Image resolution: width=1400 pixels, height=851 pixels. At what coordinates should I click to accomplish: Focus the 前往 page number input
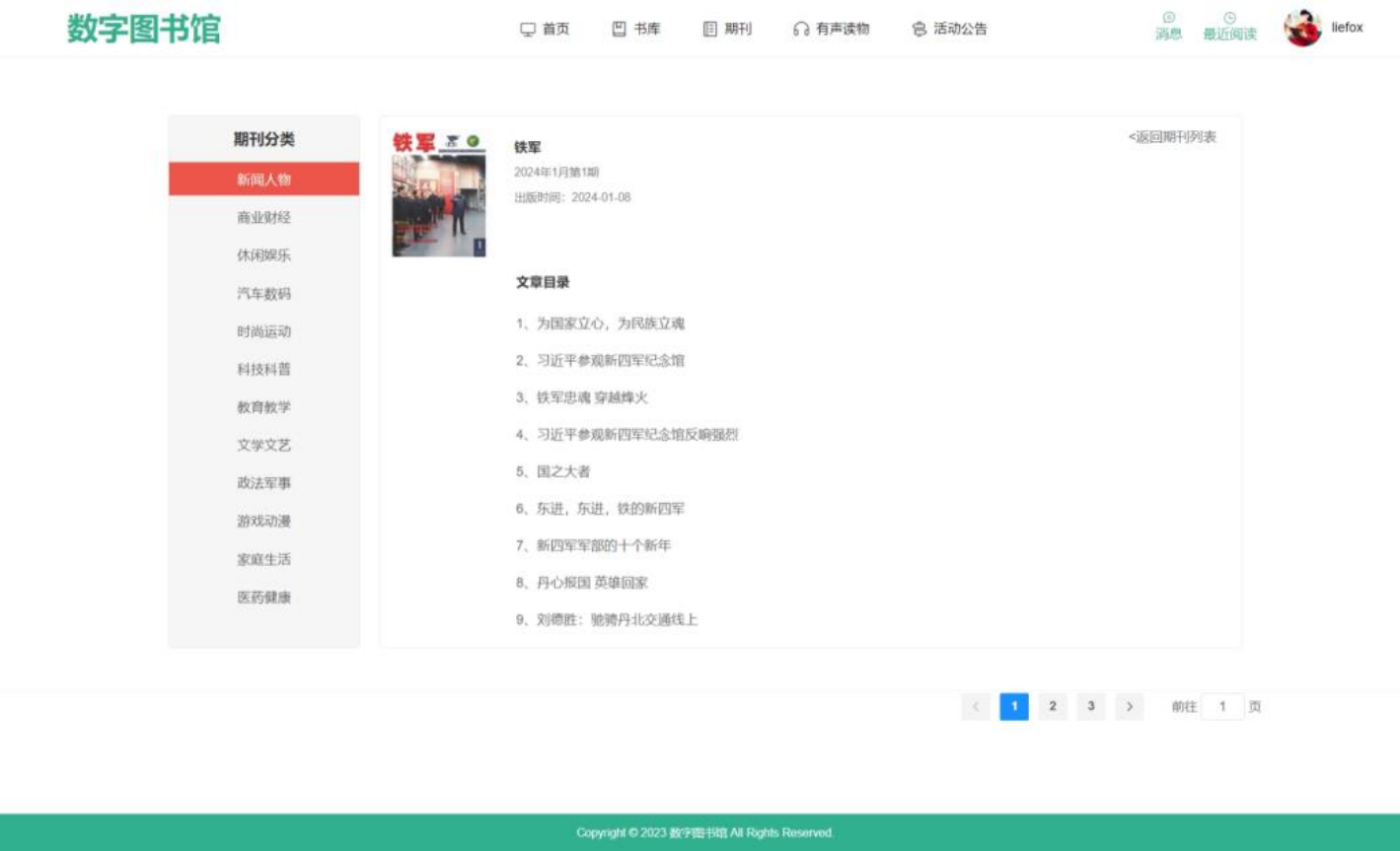(x=1222, y=706)
